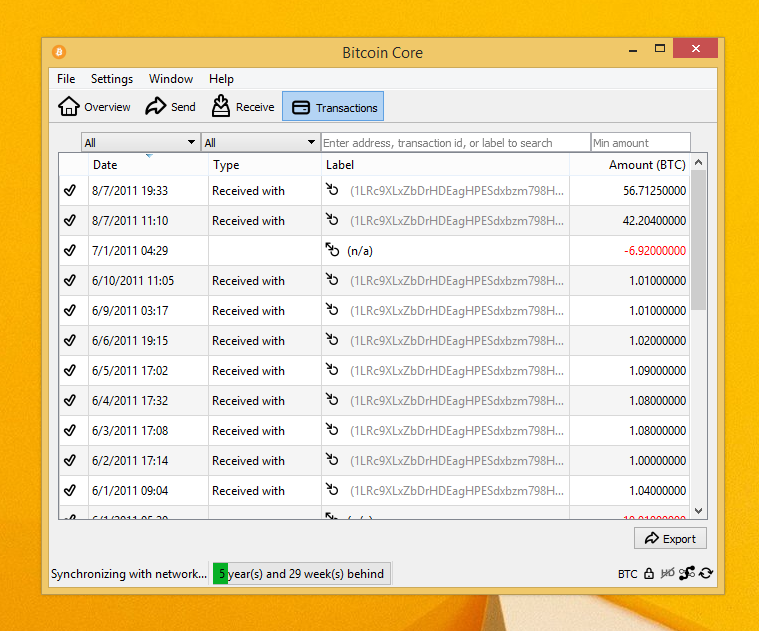Viewport: 759px width, 631px height.
Task: Open the Window menu
Action: pos(171,79)
